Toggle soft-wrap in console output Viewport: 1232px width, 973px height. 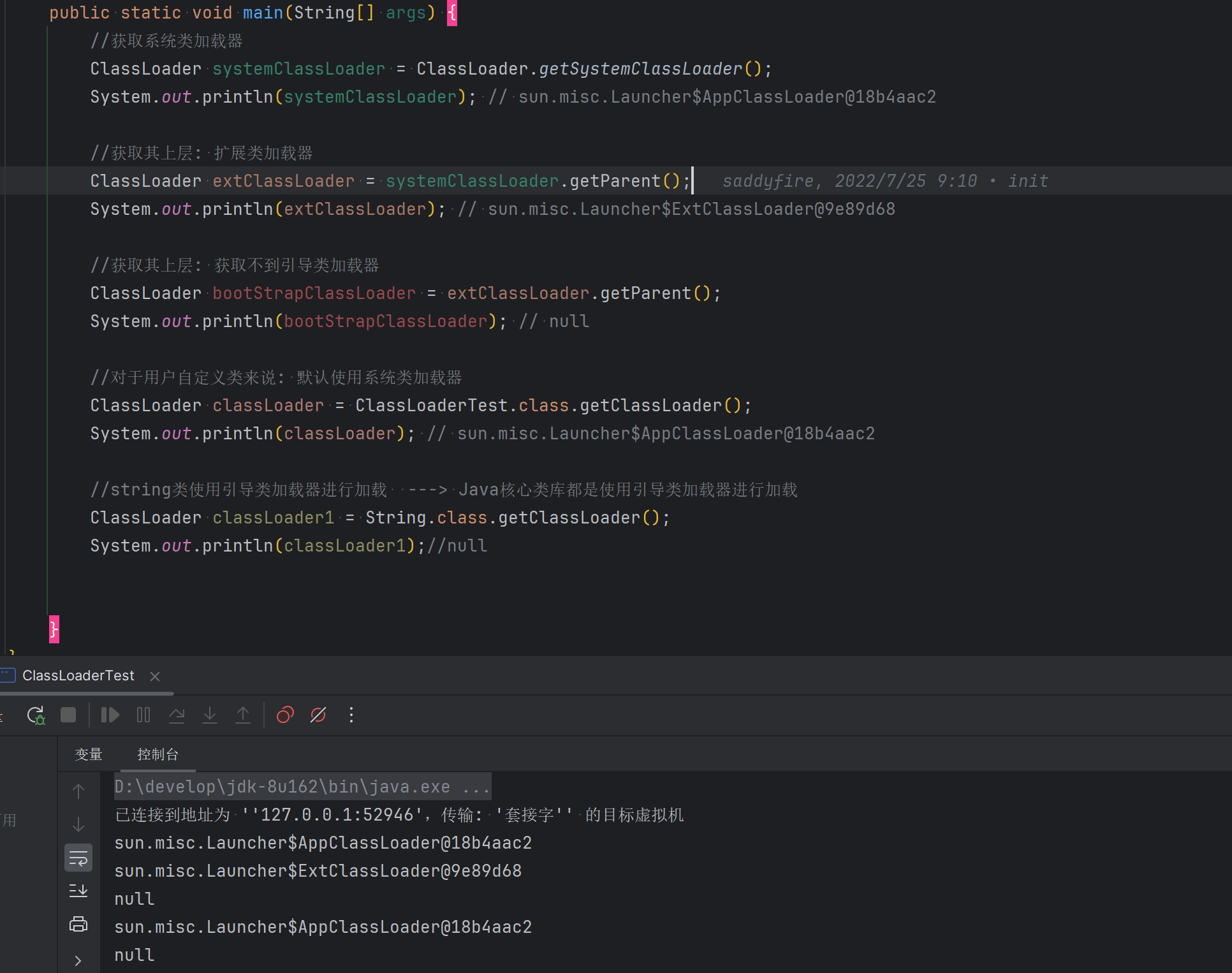point(78,858)
